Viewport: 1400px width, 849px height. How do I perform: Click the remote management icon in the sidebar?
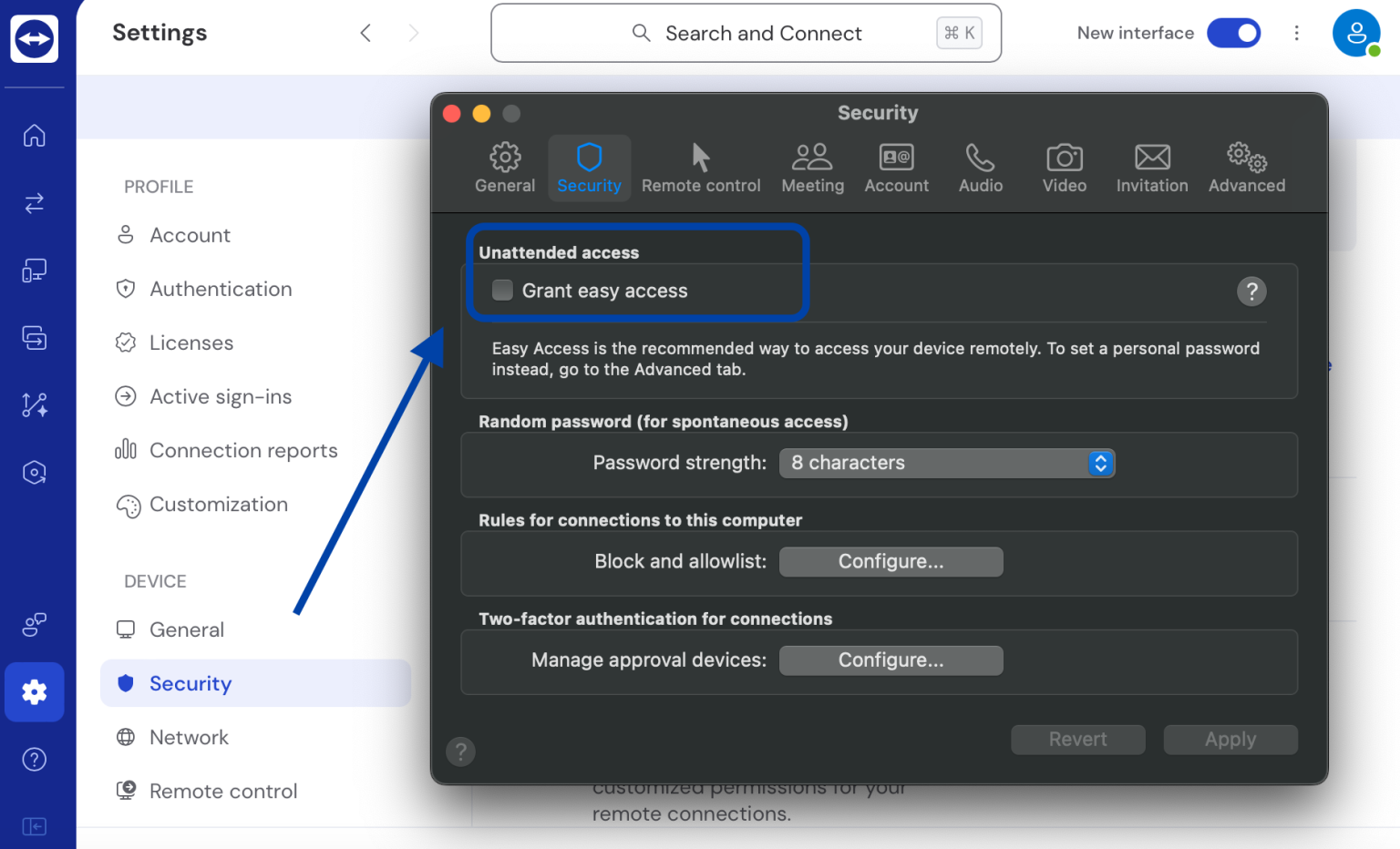34,404
